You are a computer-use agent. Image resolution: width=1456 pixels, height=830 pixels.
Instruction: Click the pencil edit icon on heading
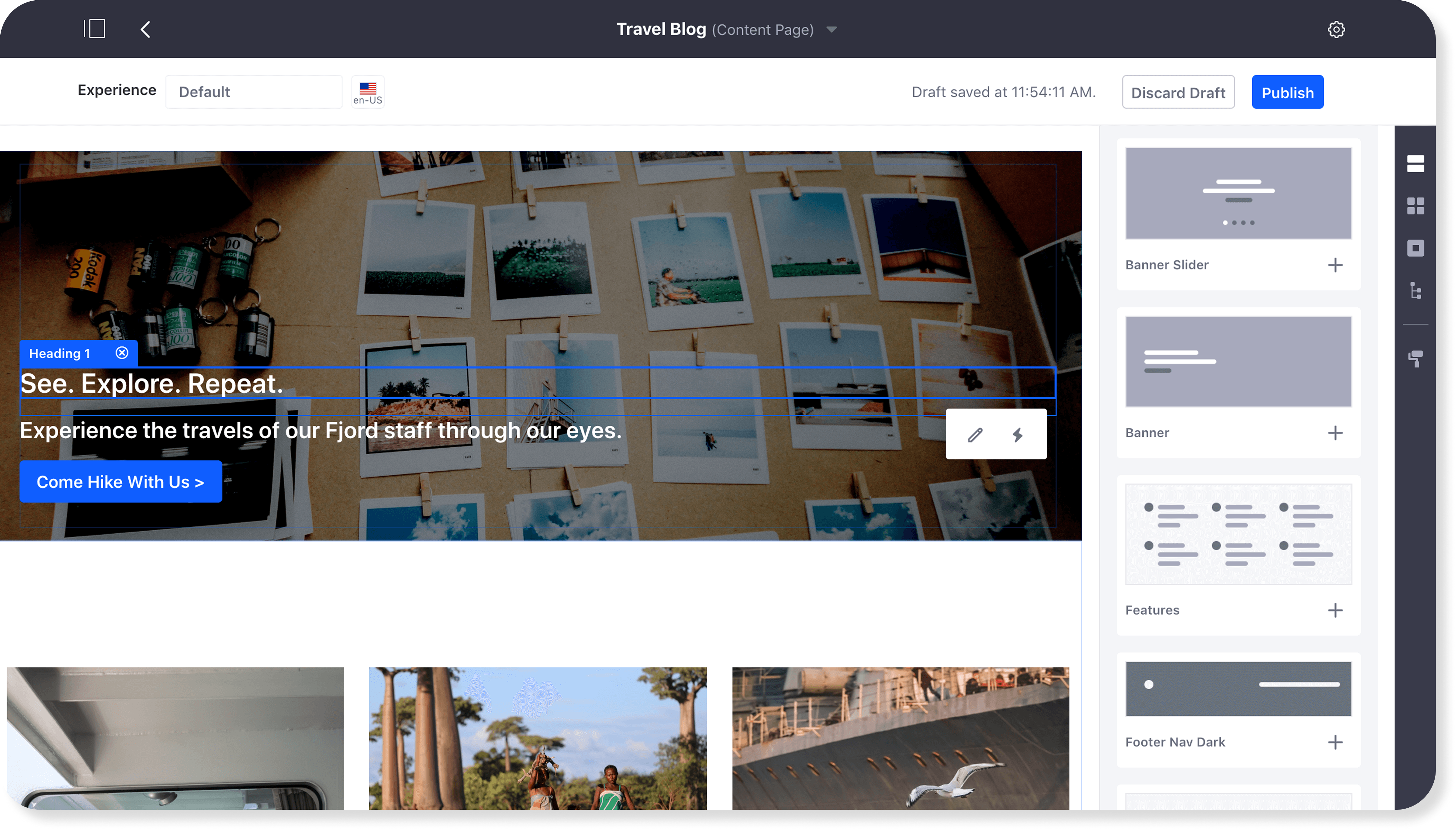[x=975, y=435]
